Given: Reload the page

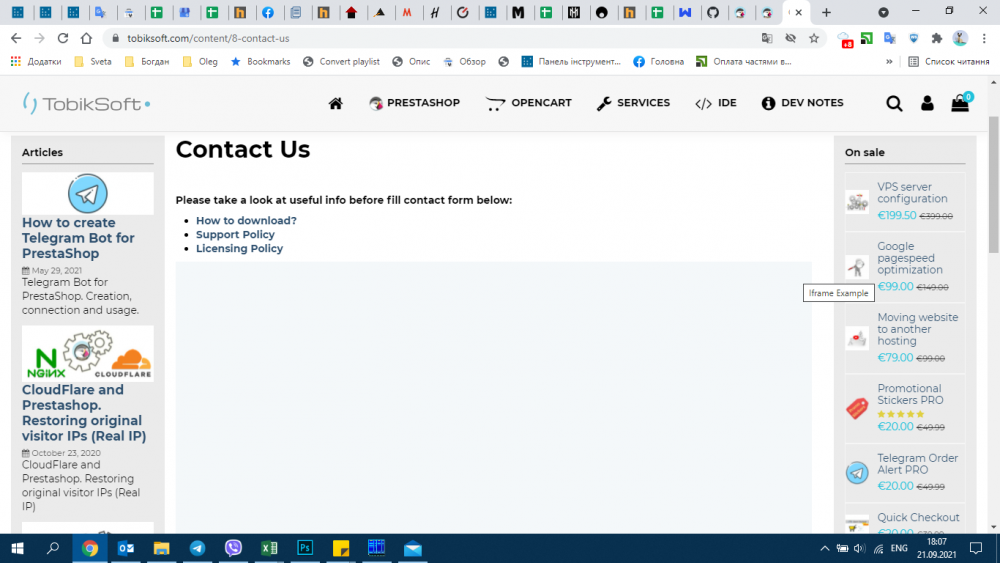Looking at the screenshot, I should (x=62, y=38).
